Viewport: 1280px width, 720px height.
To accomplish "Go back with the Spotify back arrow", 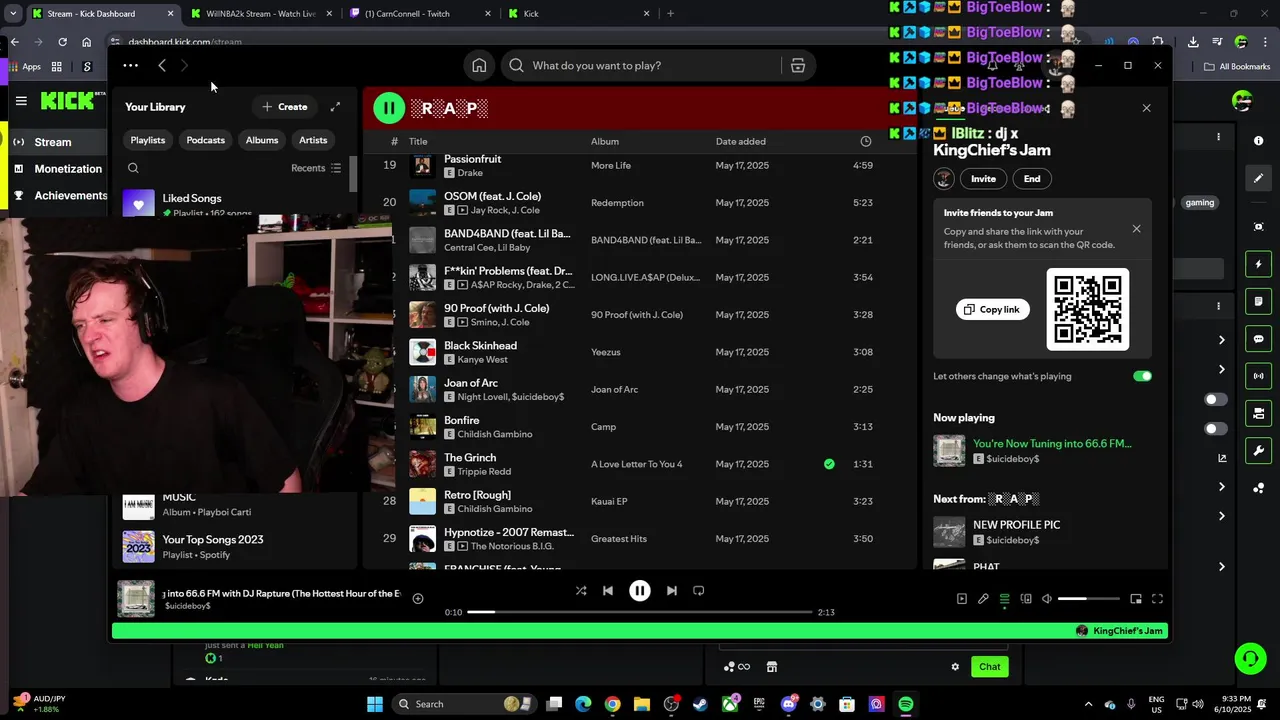I will [x=162, y=65].
